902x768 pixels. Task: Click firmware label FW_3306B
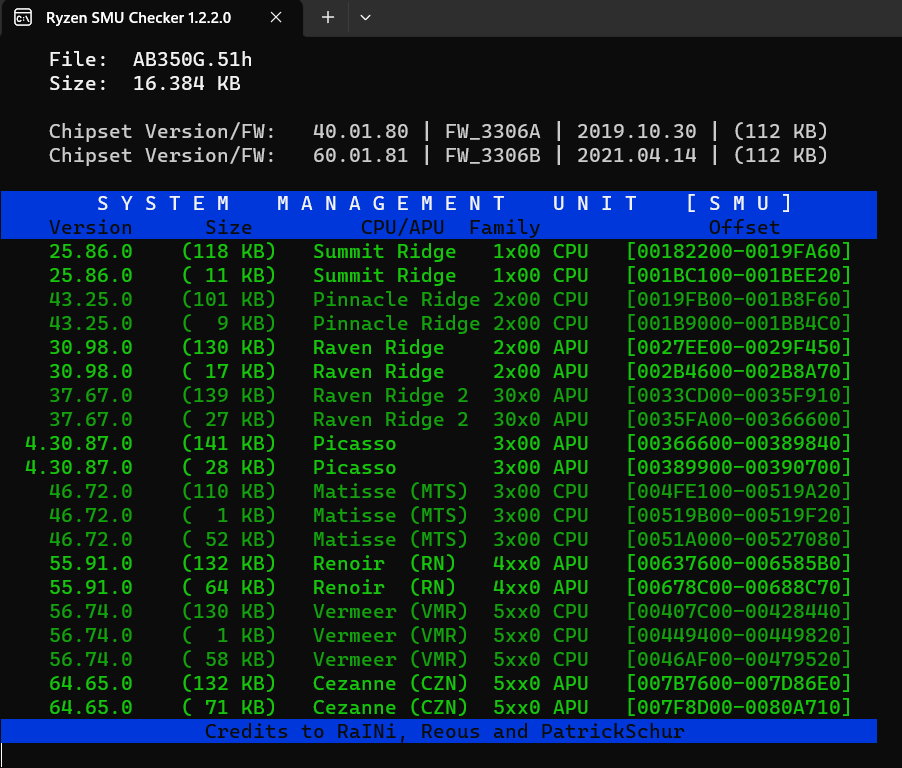pyautogui.click(x=492, y=155)
